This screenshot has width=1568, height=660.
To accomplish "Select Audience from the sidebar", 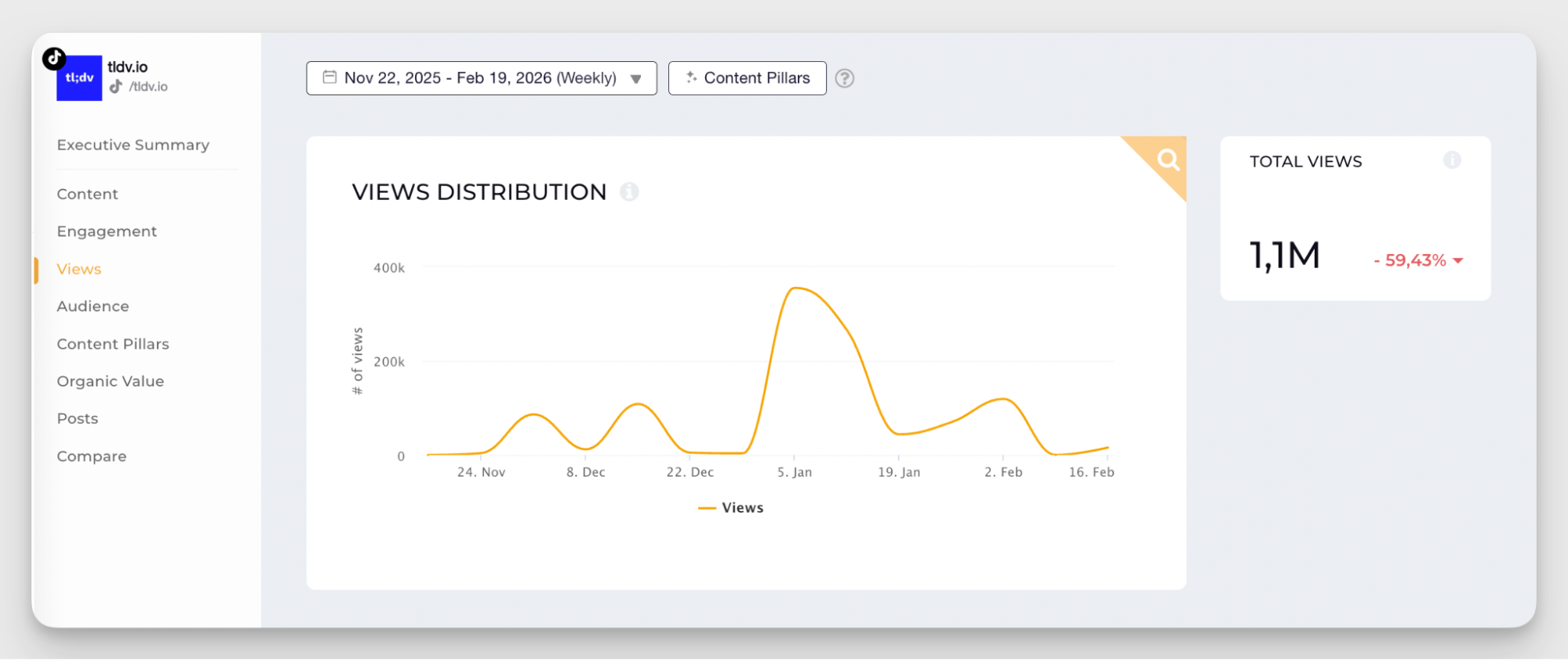I will click(93, 306).
